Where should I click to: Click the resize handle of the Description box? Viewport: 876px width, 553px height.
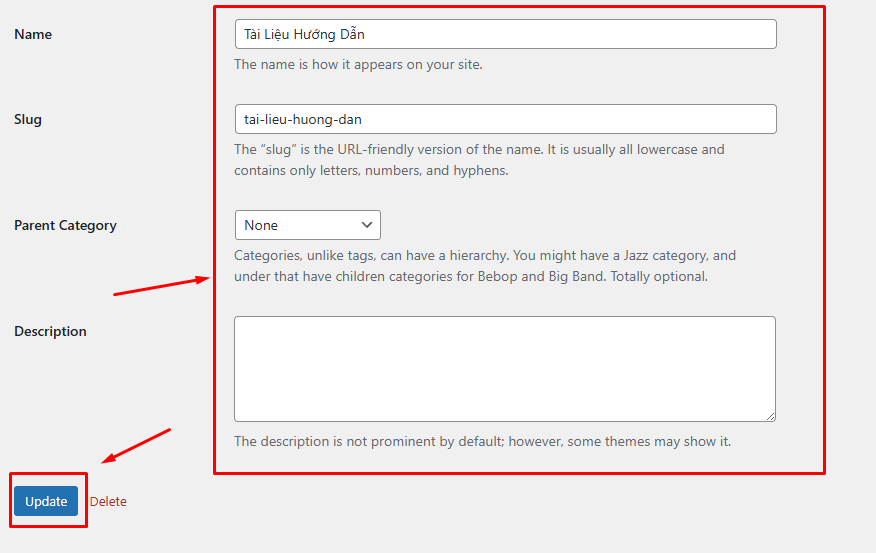(x=769, y=415)
